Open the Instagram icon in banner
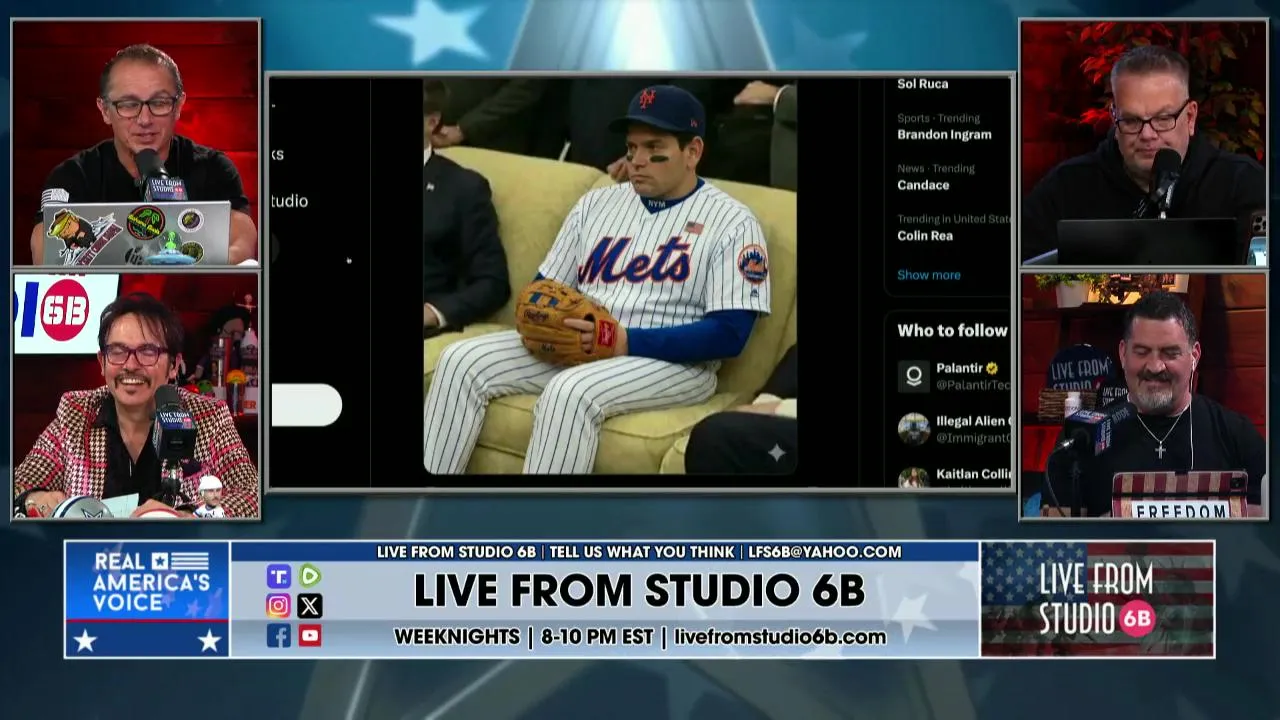Viewport: 1280px width, 720px height. click(278, 605)
